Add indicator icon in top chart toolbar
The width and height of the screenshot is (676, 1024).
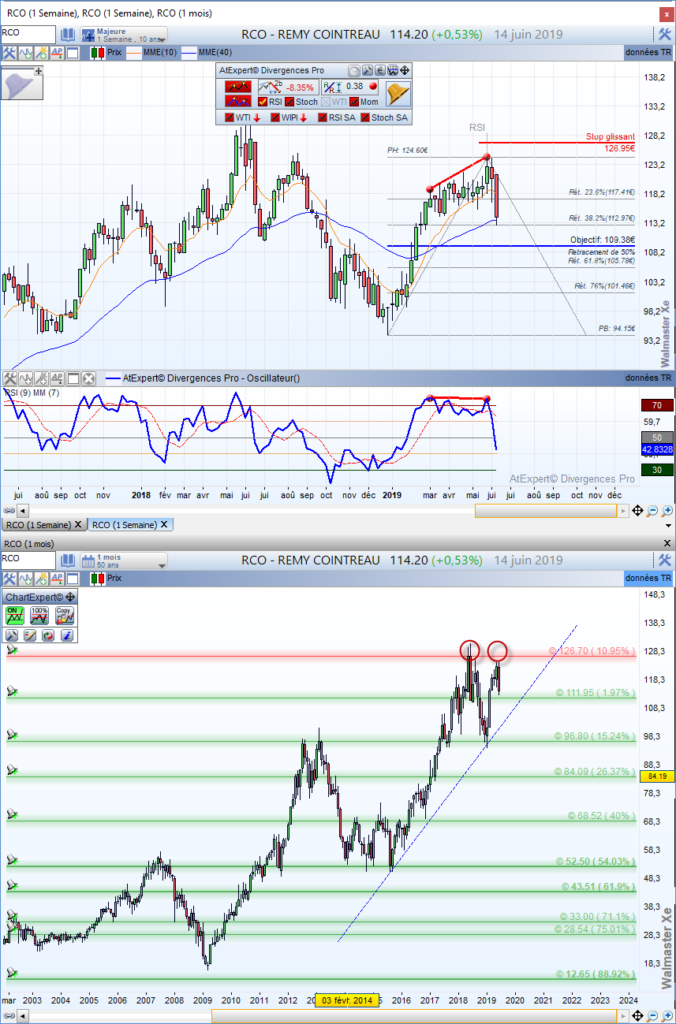coord(25,53)
